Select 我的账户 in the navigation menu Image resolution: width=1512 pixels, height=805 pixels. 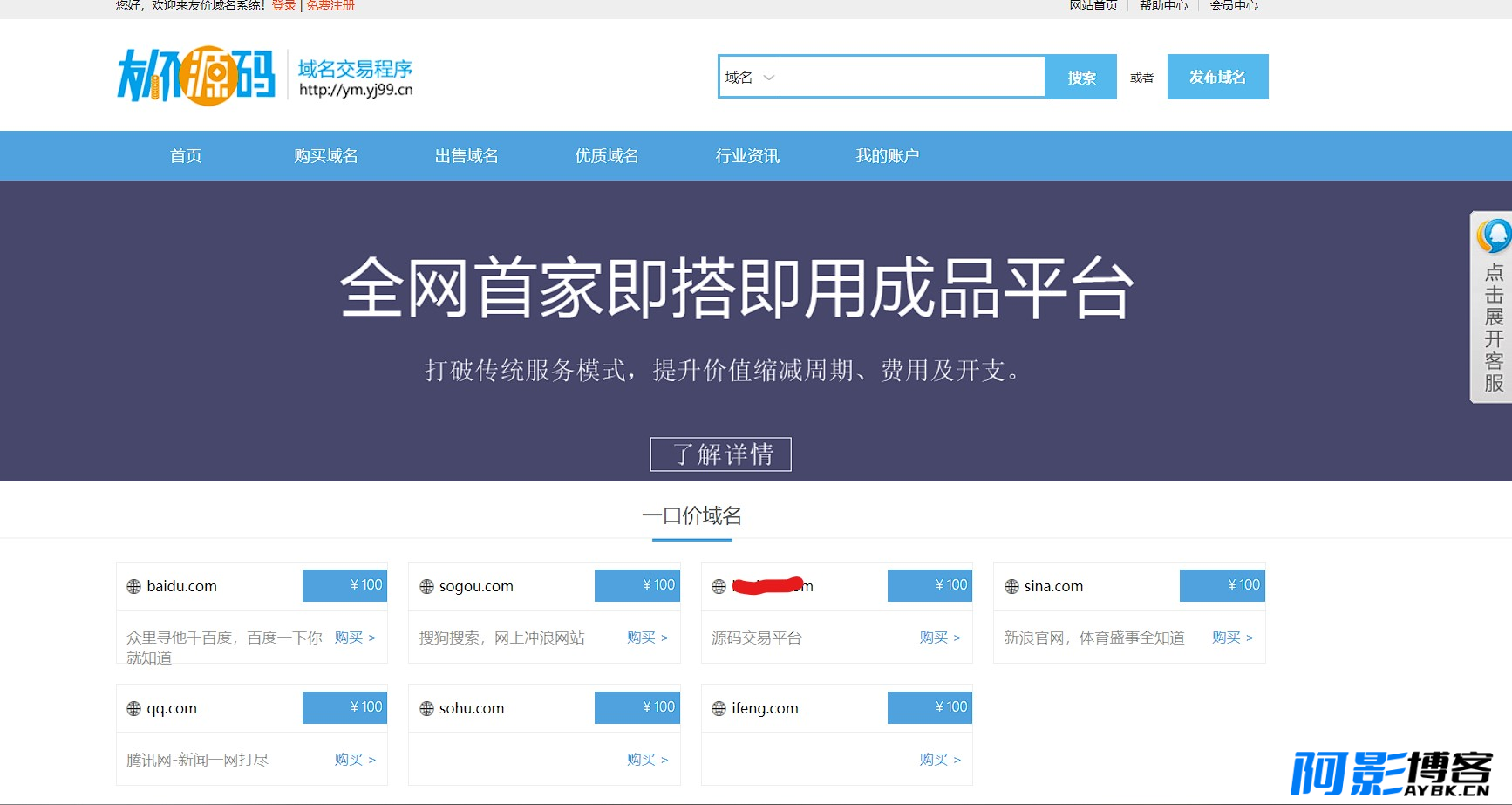[x=887, y=156]
